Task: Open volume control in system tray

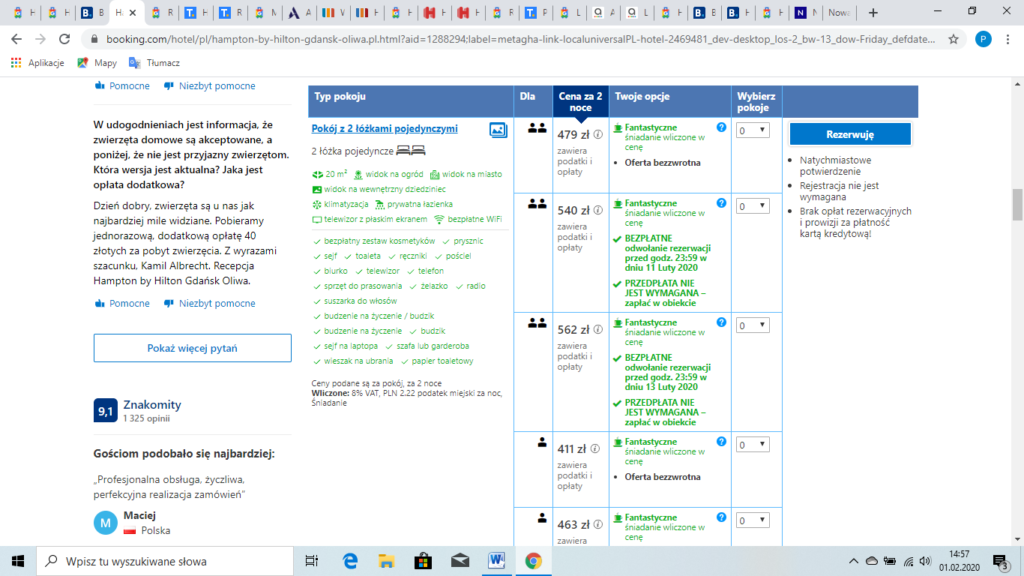Action: click(x=925, y=561)
